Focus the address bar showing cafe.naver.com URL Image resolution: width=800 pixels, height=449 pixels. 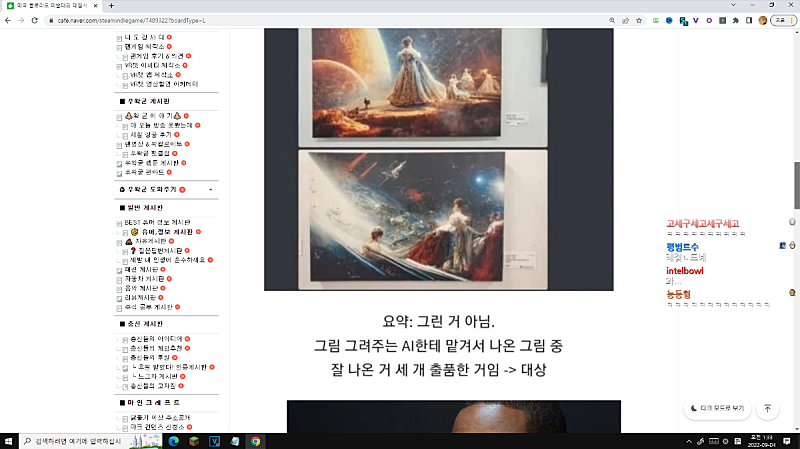(327, 20)
